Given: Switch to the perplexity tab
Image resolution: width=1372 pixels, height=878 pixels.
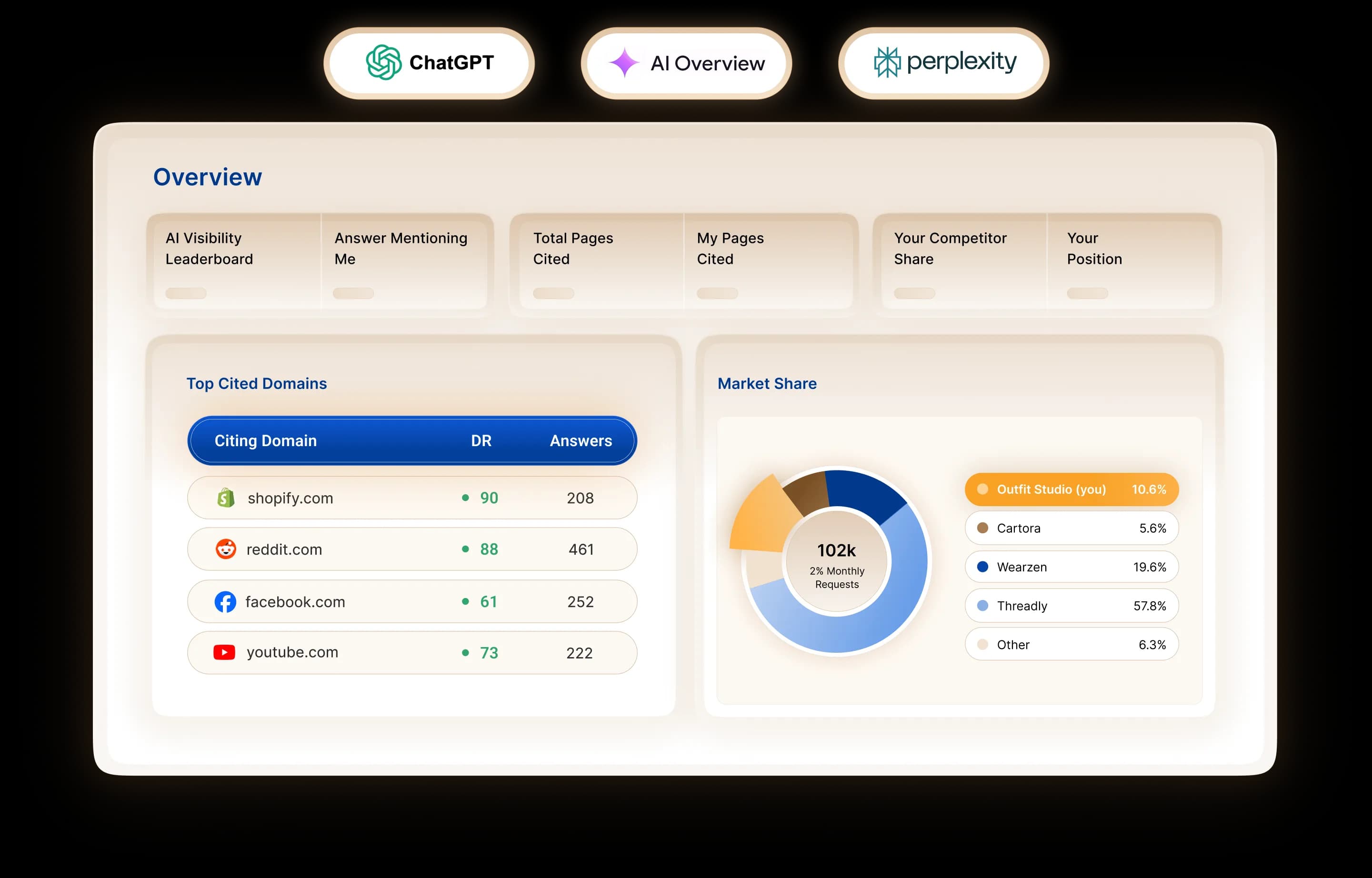Looking at the screenshot, I should pos(943,63).
